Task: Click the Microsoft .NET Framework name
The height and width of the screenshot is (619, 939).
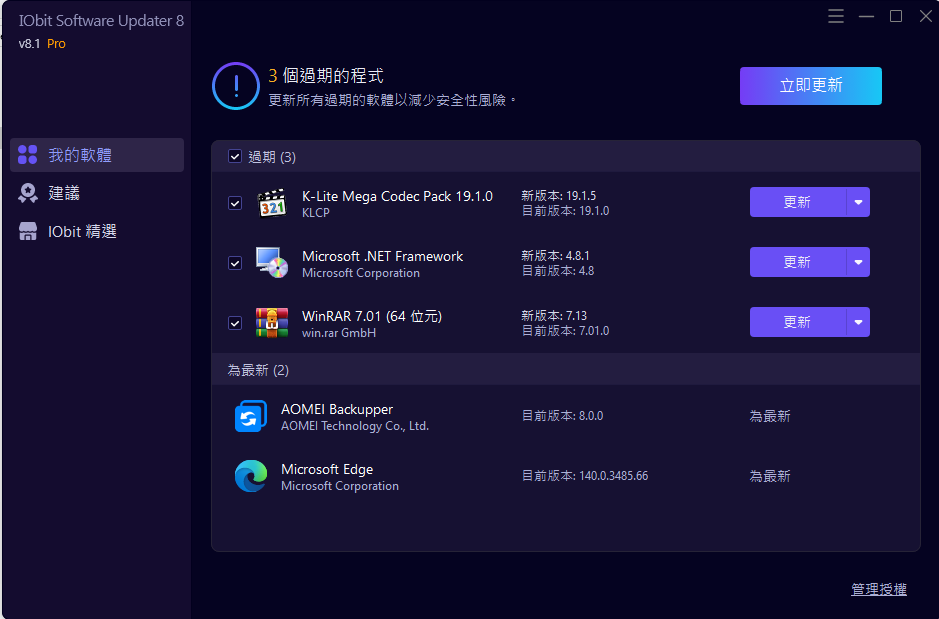Action: (382, 256)
